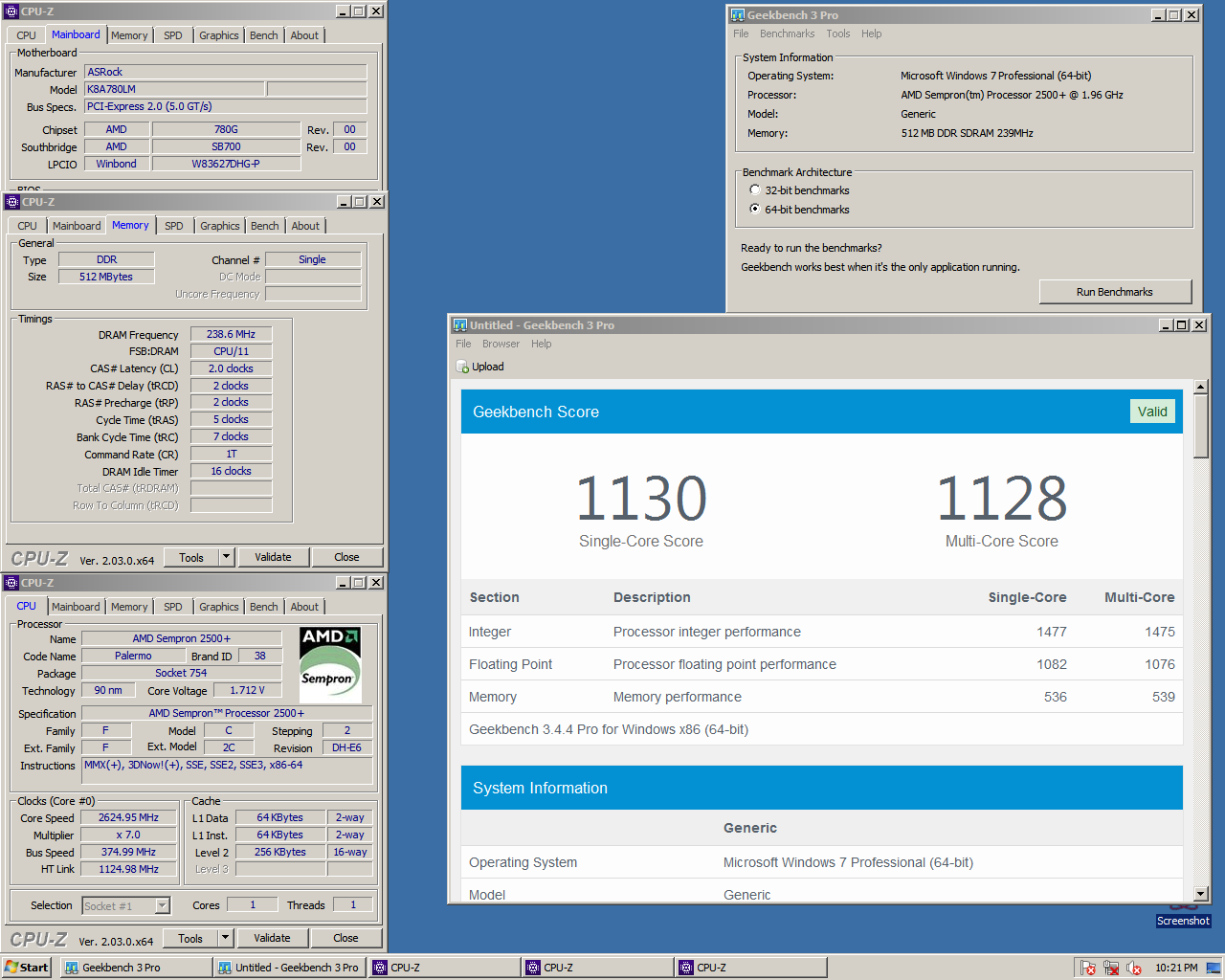Viewport: 1225px width, 980px height.
Task: Switch to Graphics tab in bottom CPU-Z window
Action: [x=219, y=607]
